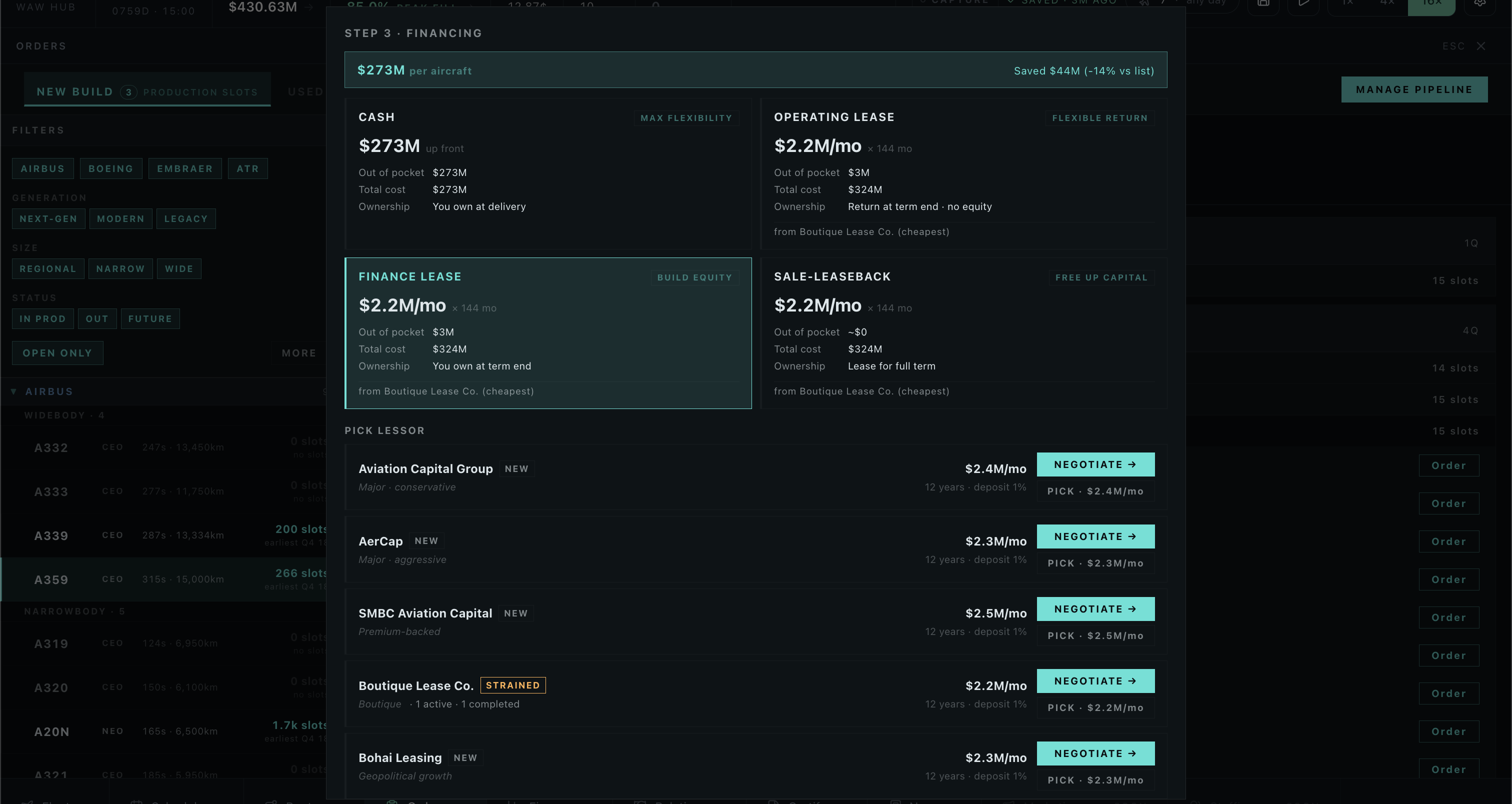Screen dimensions: 1512x804
Task: Toggle the Boeing manufacturer filter
Action: pos(111,168)
